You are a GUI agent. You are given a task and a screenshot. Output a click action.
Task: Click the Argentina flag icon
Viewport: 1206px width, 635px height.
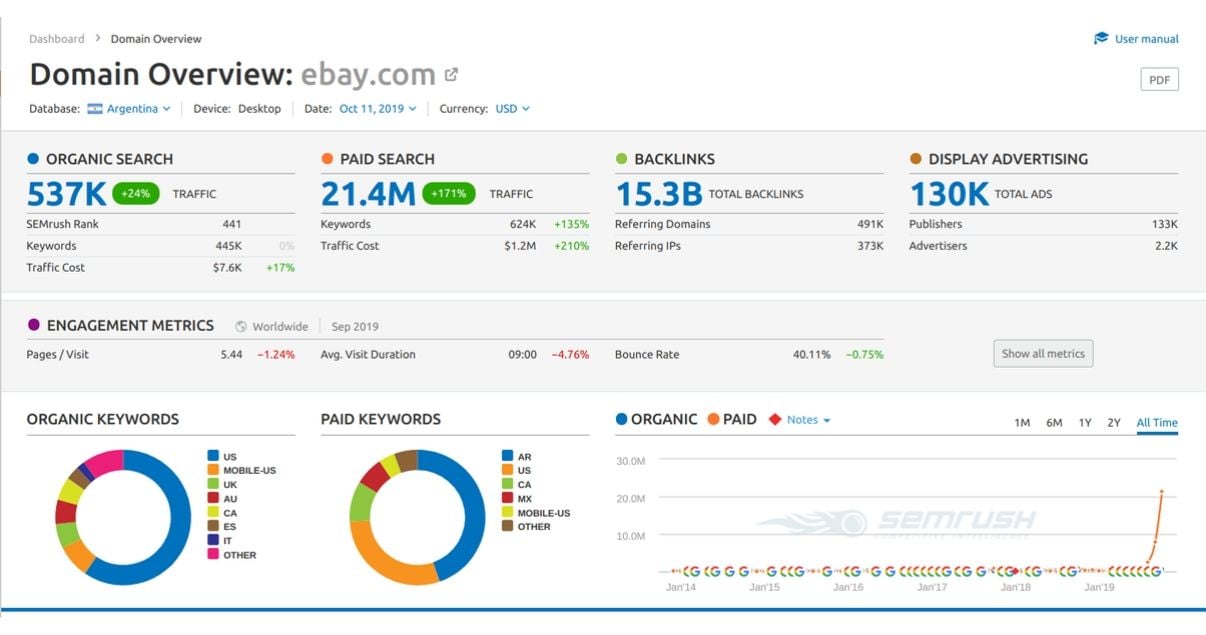tap(95, 109)
